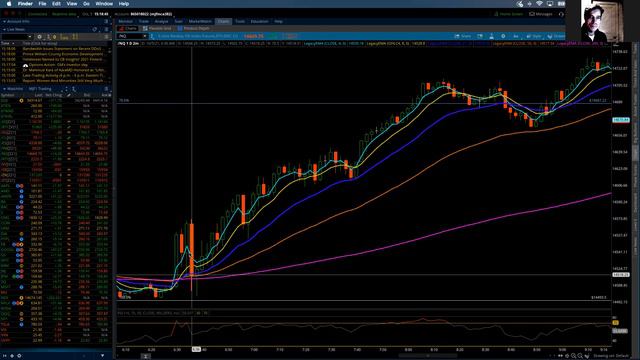Open the Live News gadget menu icon

click(x=107, y=29)
